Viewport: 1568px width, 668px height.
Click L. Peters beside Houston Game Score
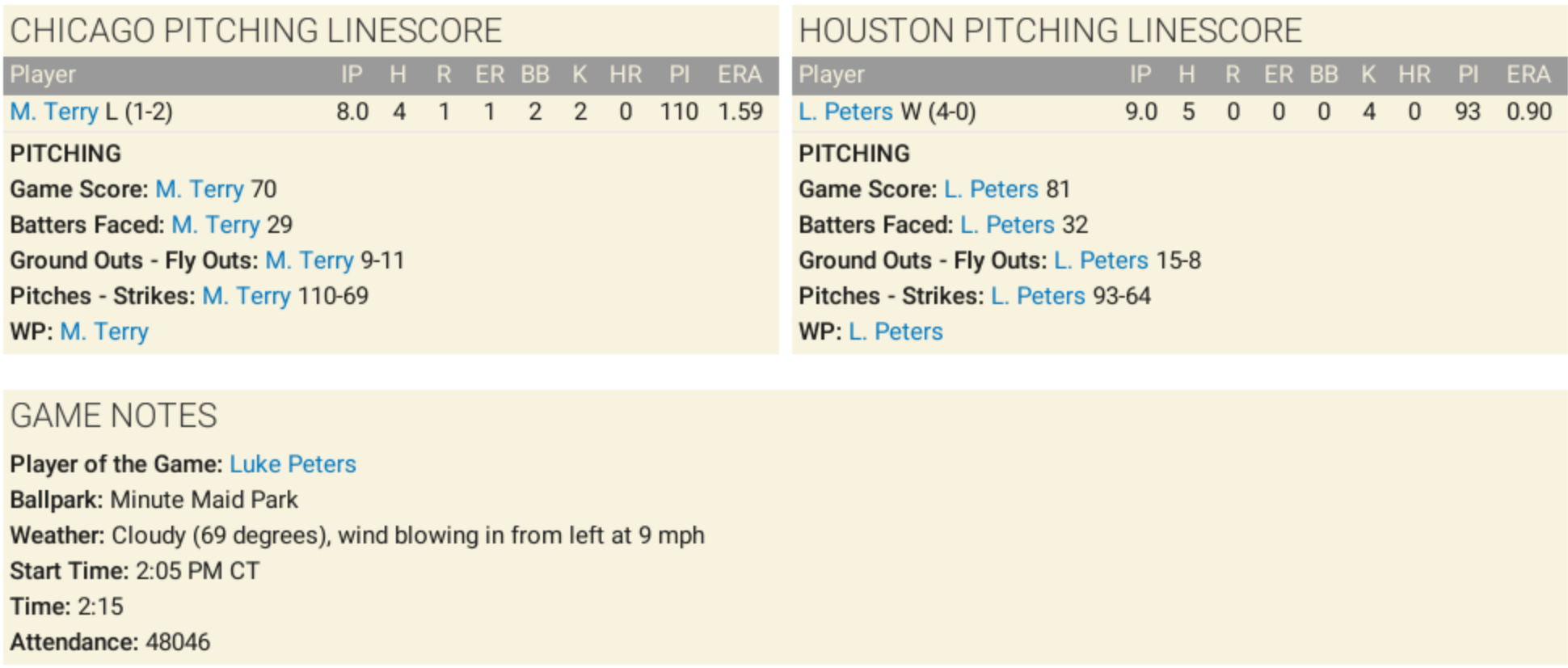pos(991,189)
